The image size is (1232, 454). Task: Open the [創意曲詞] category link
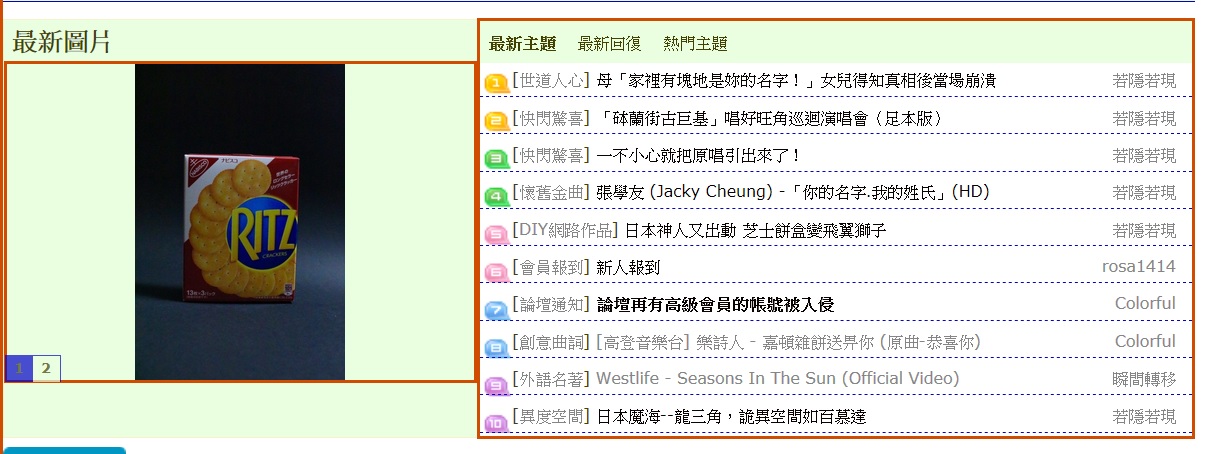point(551,342)
